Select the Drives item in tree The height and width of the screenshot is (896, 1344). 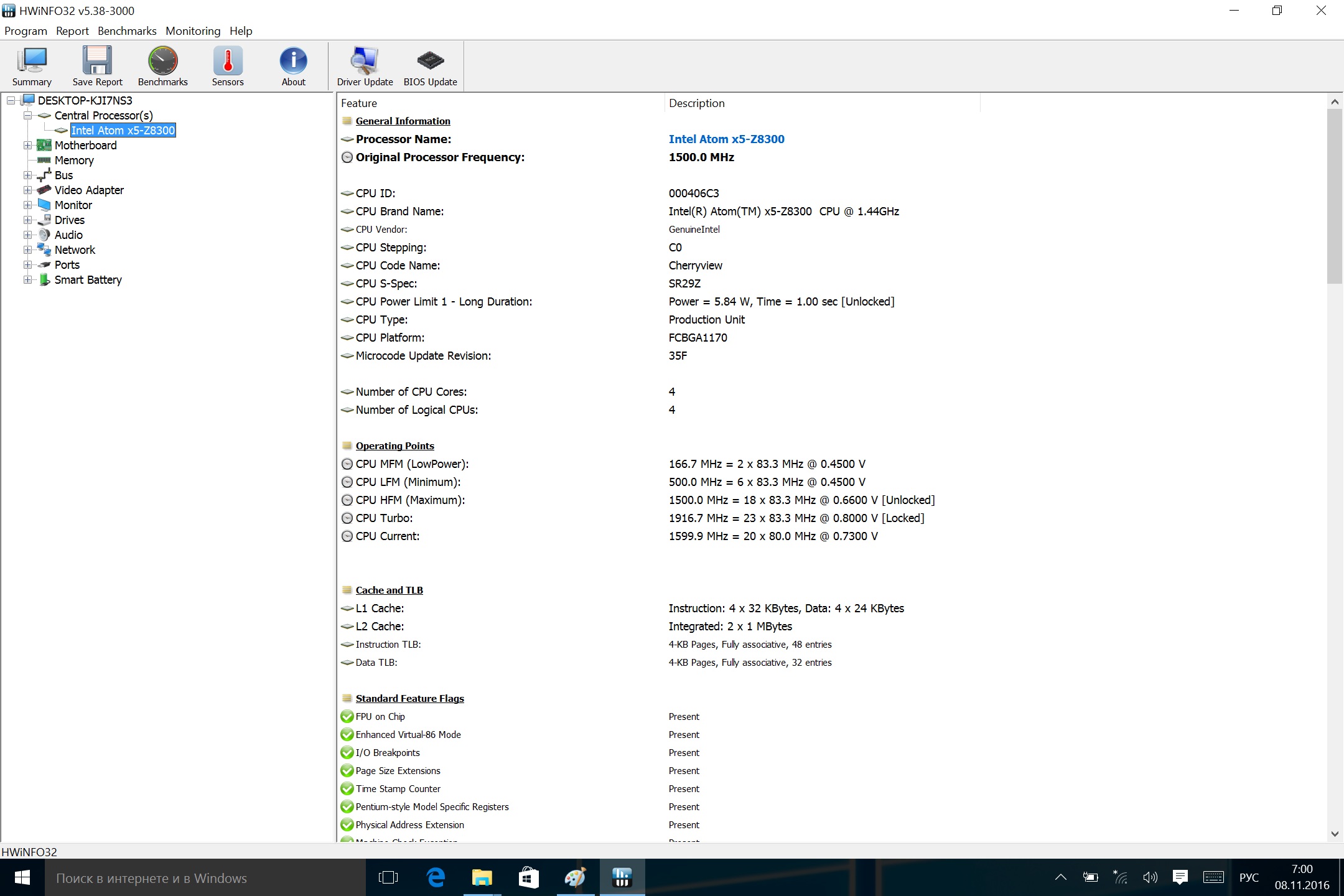[x=70, y=220]
